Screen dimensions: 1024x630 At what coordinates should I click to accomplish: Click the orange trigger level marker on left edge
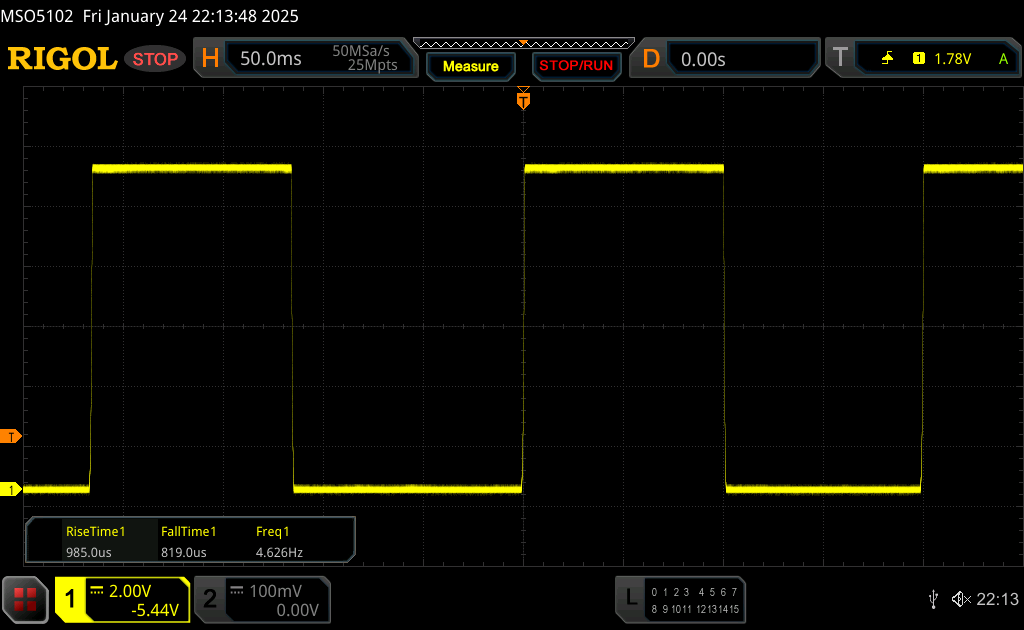tap(11, 437)
